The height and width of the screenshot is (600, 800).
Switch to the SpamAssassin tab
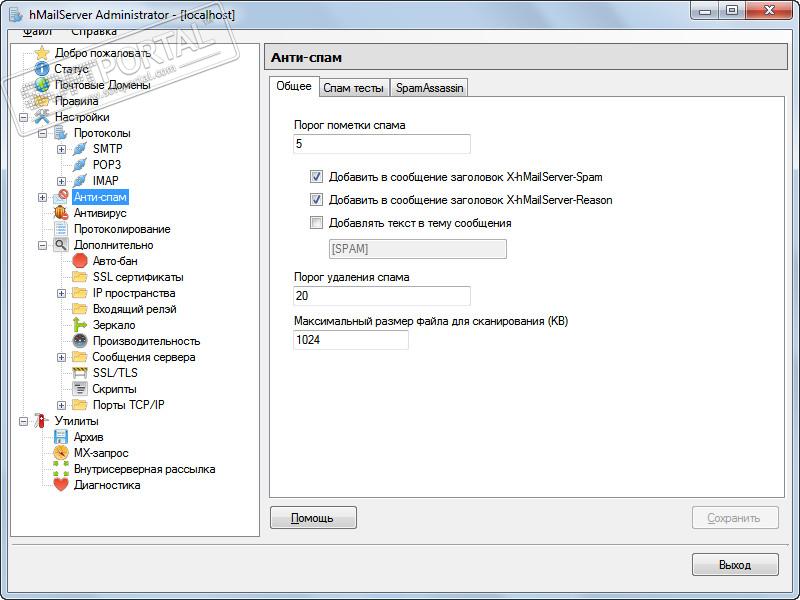430,88
